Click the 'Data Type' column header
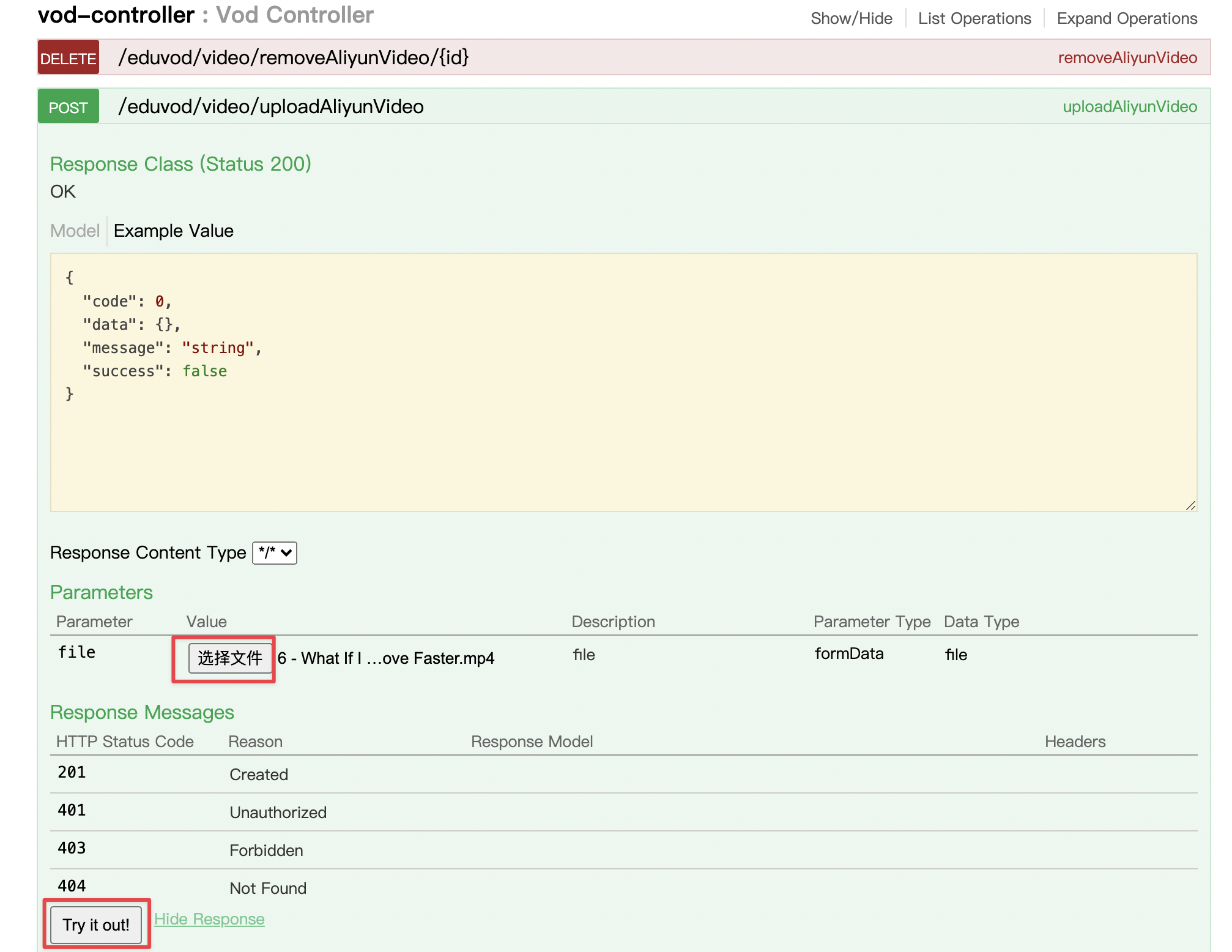The height and width of the screenshot is (952, 1232). click(x=981, y=622)
